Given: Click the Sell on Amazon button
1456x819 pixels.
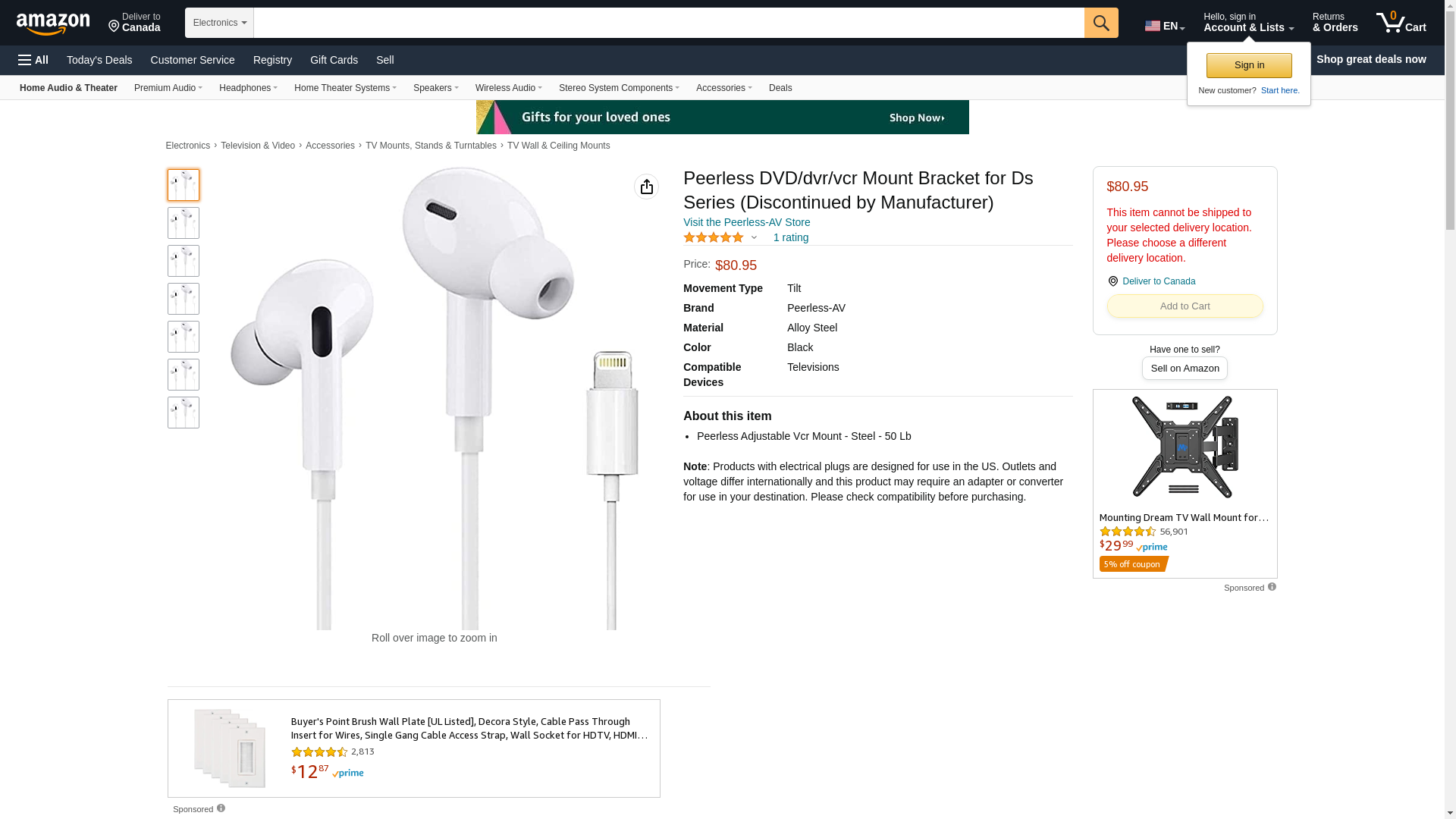Looking at the screenshot, I should (x=1185, y=369).
